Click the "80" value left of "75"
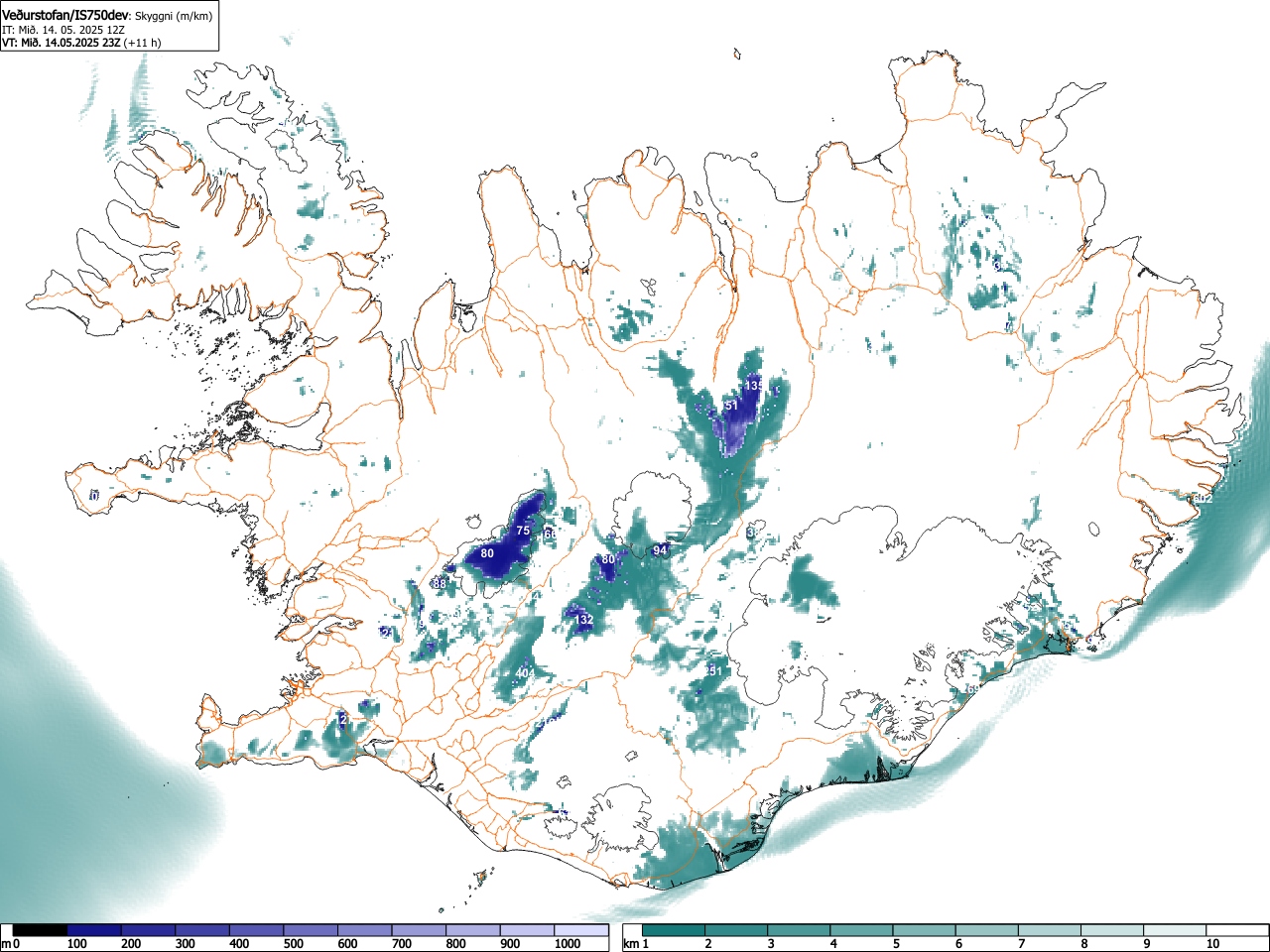The width and height of the screenshot is (1270, 952). coord(487,553)
